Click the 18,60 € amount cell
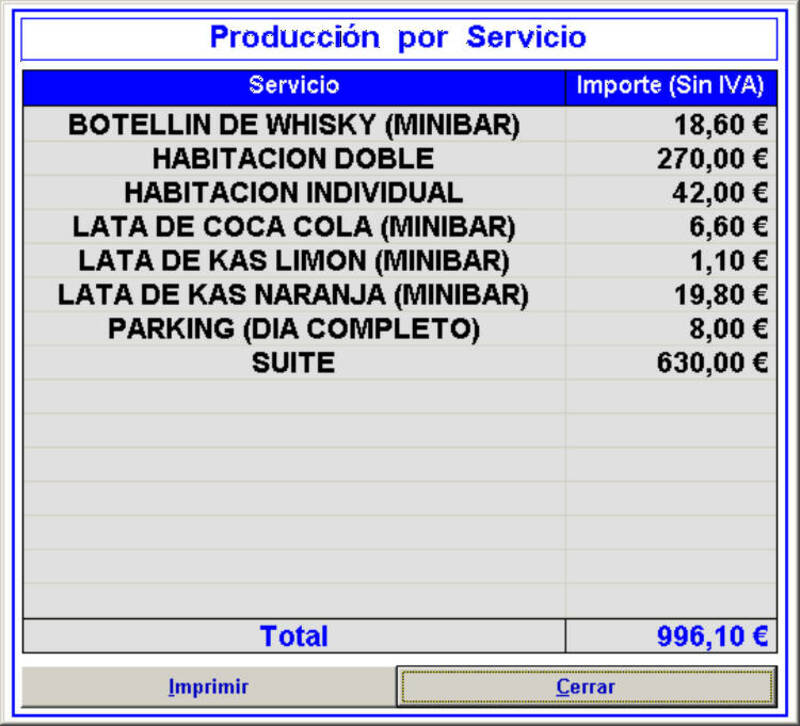 [719, 125]
